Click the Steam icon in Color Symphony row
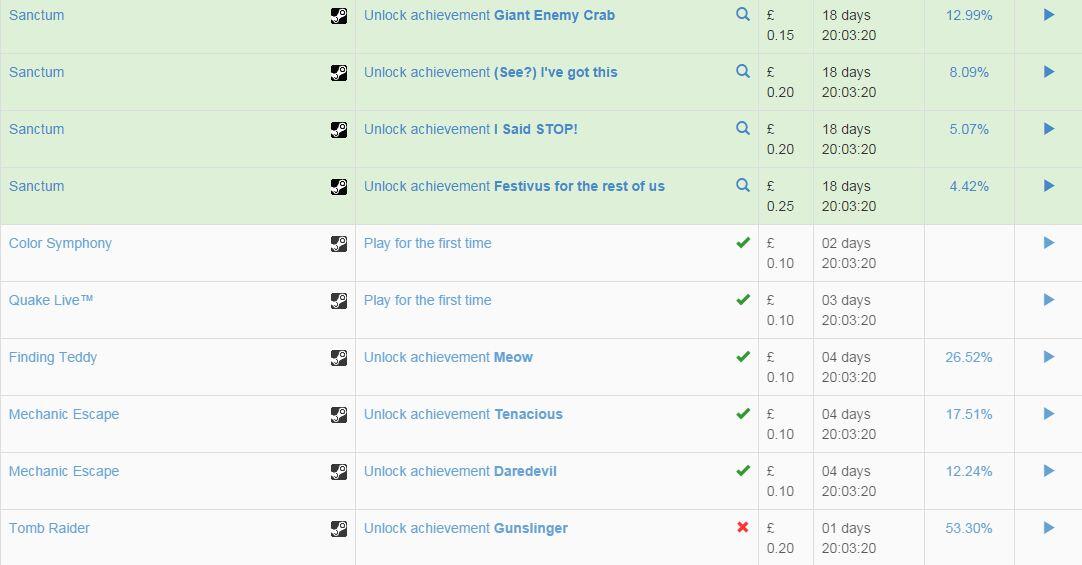This screenshot has width=1082, height=565. [339, 244]
